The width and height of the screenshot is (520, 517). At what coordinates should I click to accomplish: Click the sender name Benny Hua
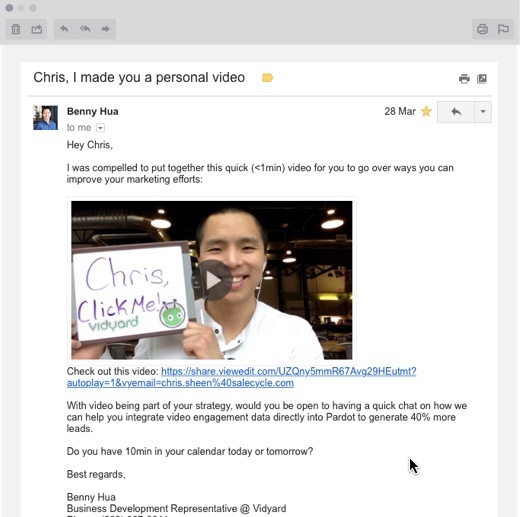pos(93,111)
